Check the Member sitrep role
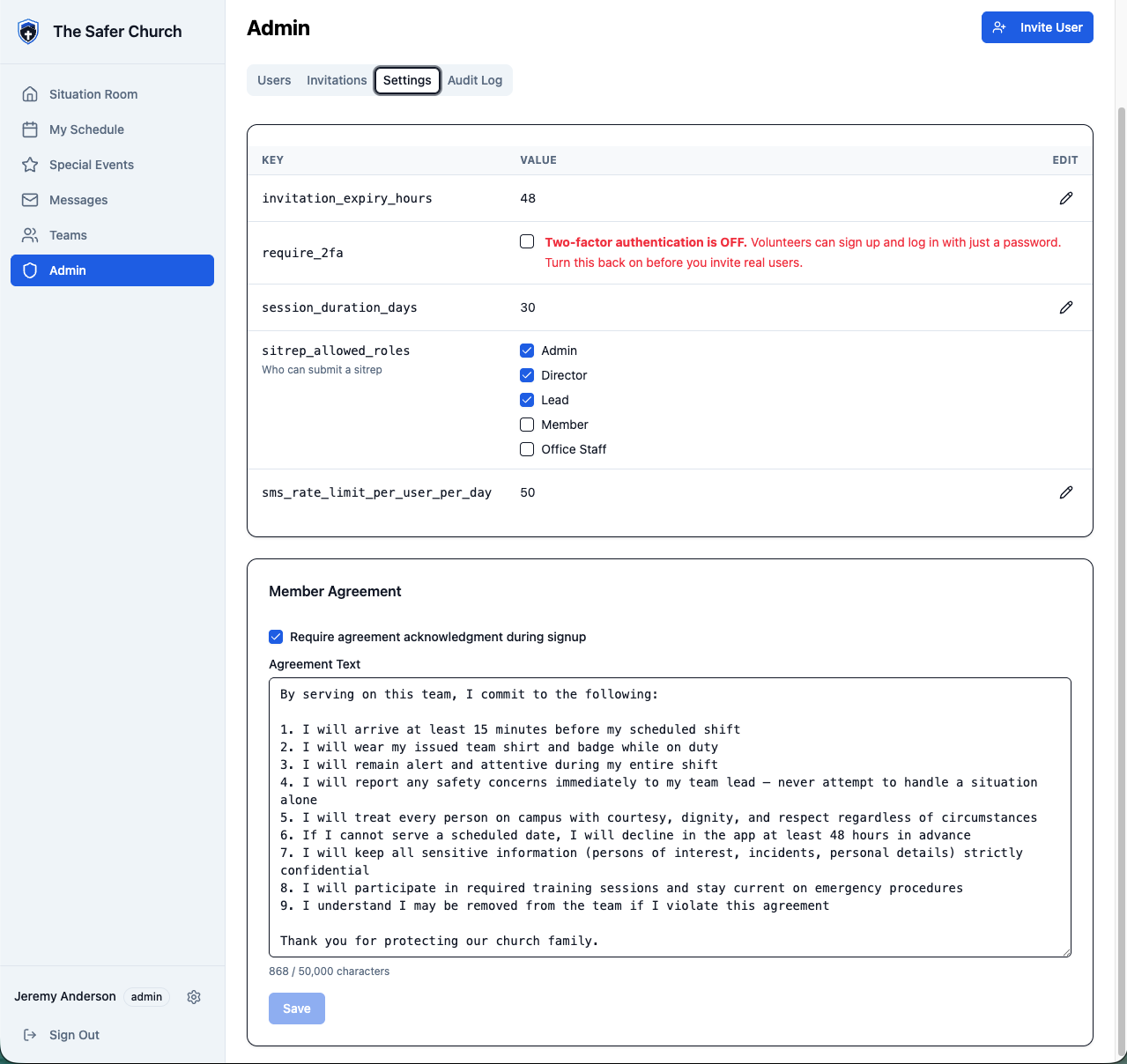The height and width of the screenshot is (1064, 1127). coord(527,425)
